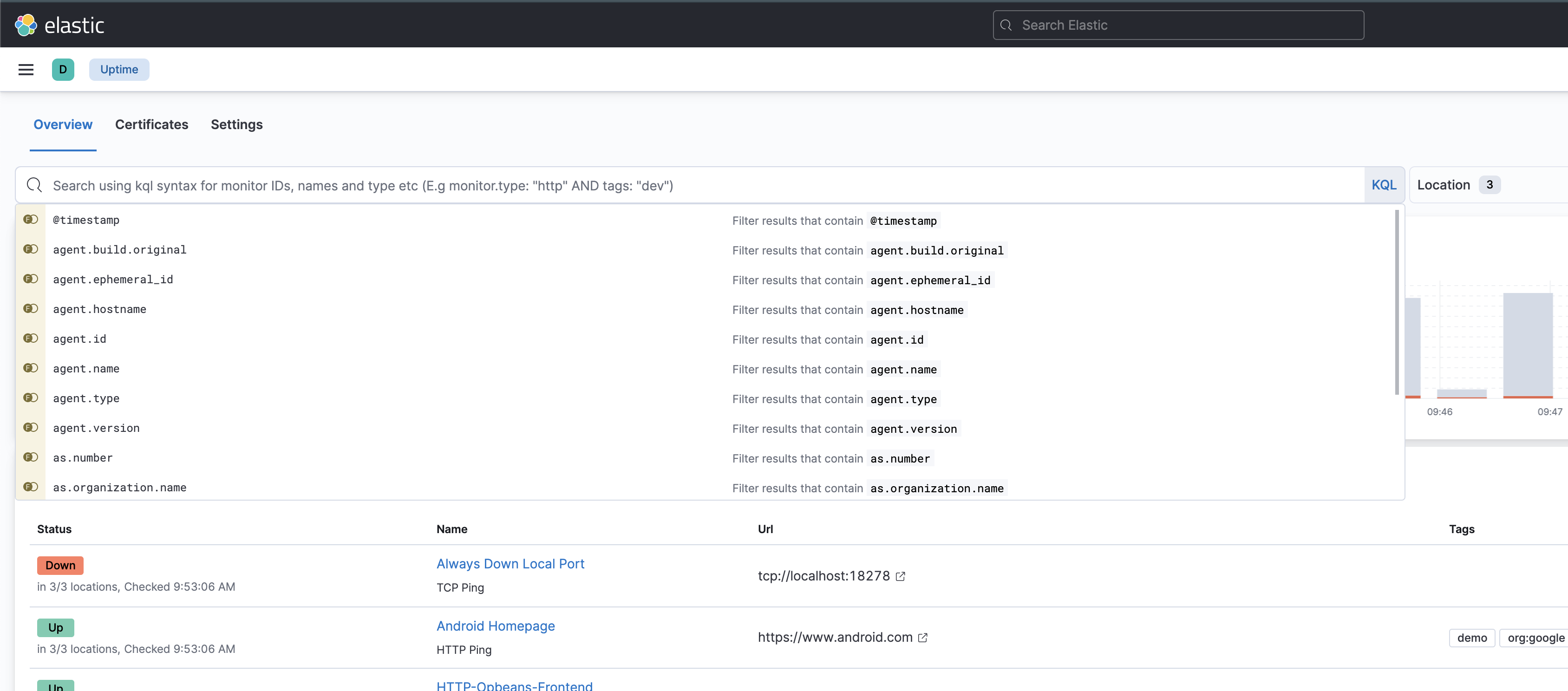The width and height of the screenshot is (1568, 691).
Task: Open the Always Down Local Port monitor
Action: (510, 563)
